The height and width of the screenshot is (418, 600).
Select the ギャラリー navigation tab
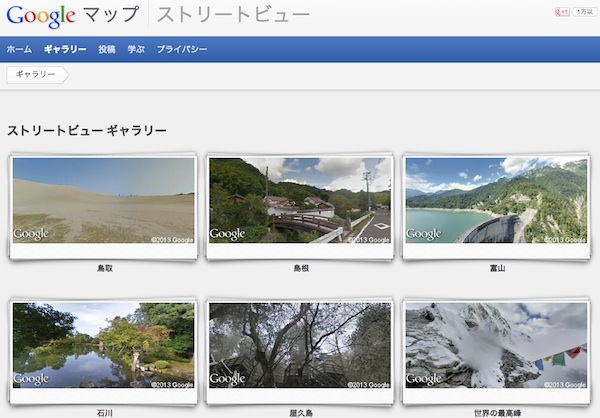click(65, 49)
